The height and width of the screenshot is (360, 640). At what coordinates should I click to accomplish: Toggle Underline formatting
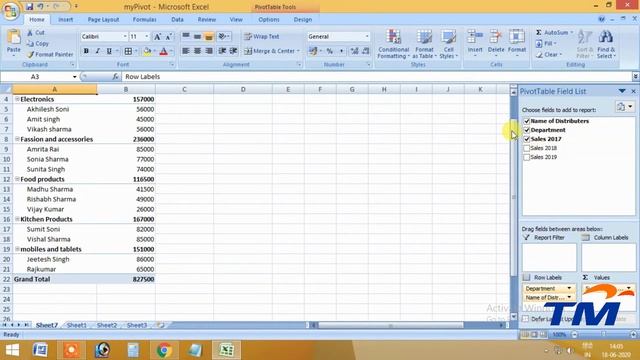point(109,51)
